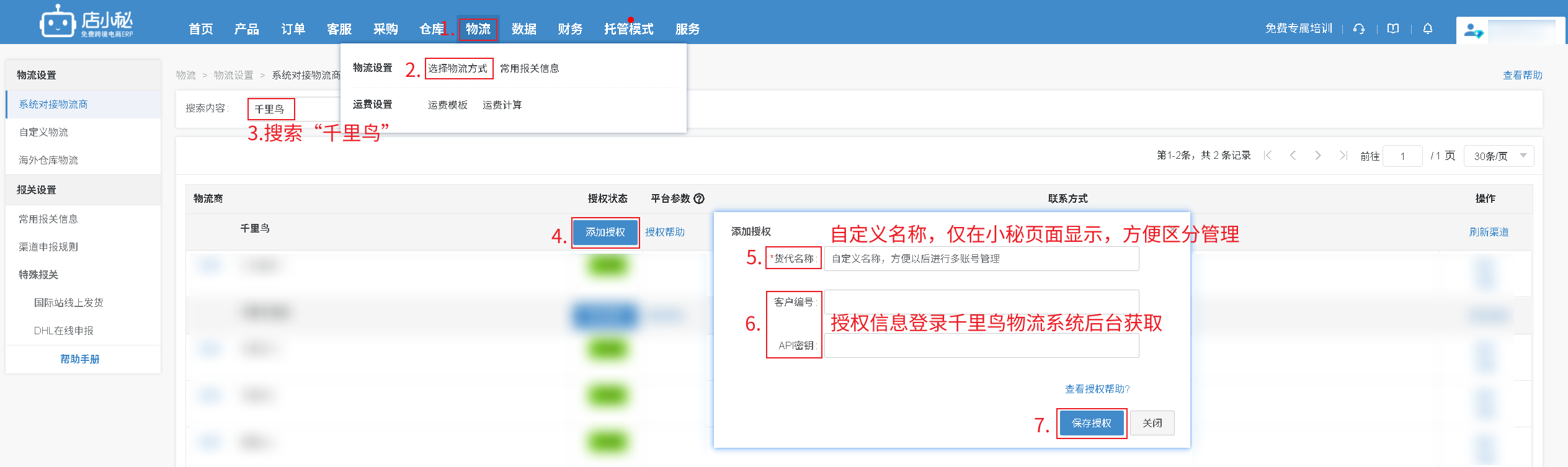Click the 平台参数 question mark icon
Image resolution: width=1568 pixels, height=467 pixels.
click(699, 198)
